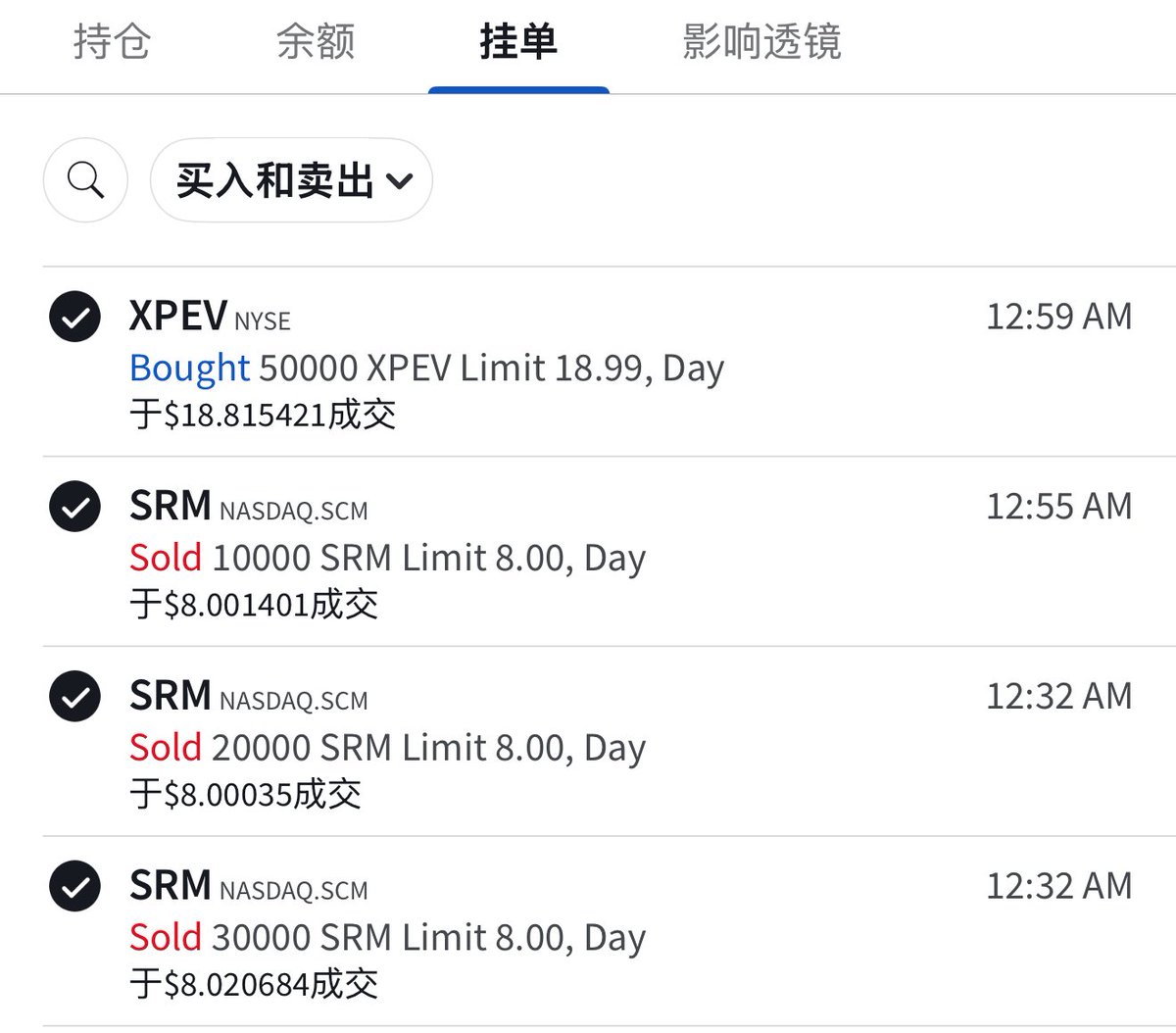
Task: Click the checkmark icon for SRM 30000 order
Action: click(74, 887)
